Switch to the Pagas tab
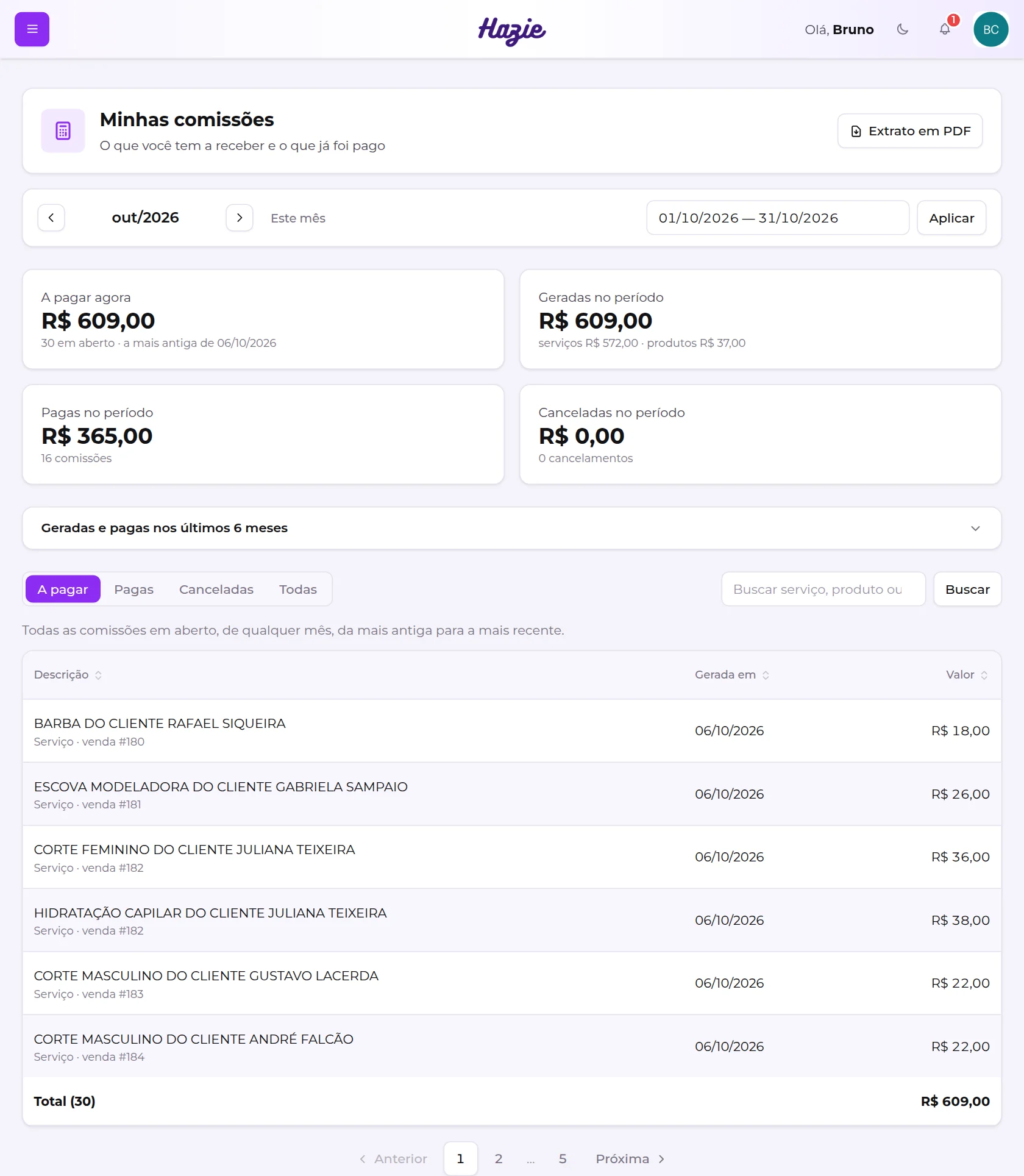 tap(134, 589)
